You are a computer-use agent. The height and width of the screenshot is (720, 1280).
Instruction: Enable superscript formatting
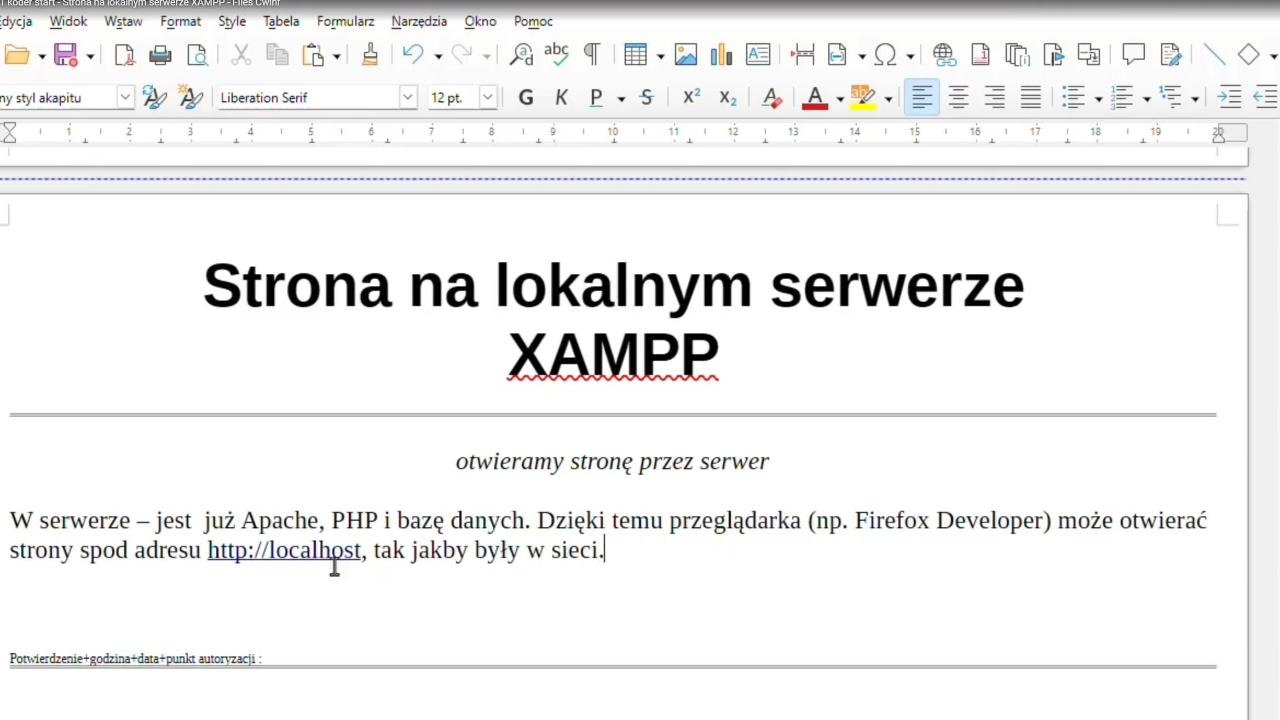tap(691, 97)
